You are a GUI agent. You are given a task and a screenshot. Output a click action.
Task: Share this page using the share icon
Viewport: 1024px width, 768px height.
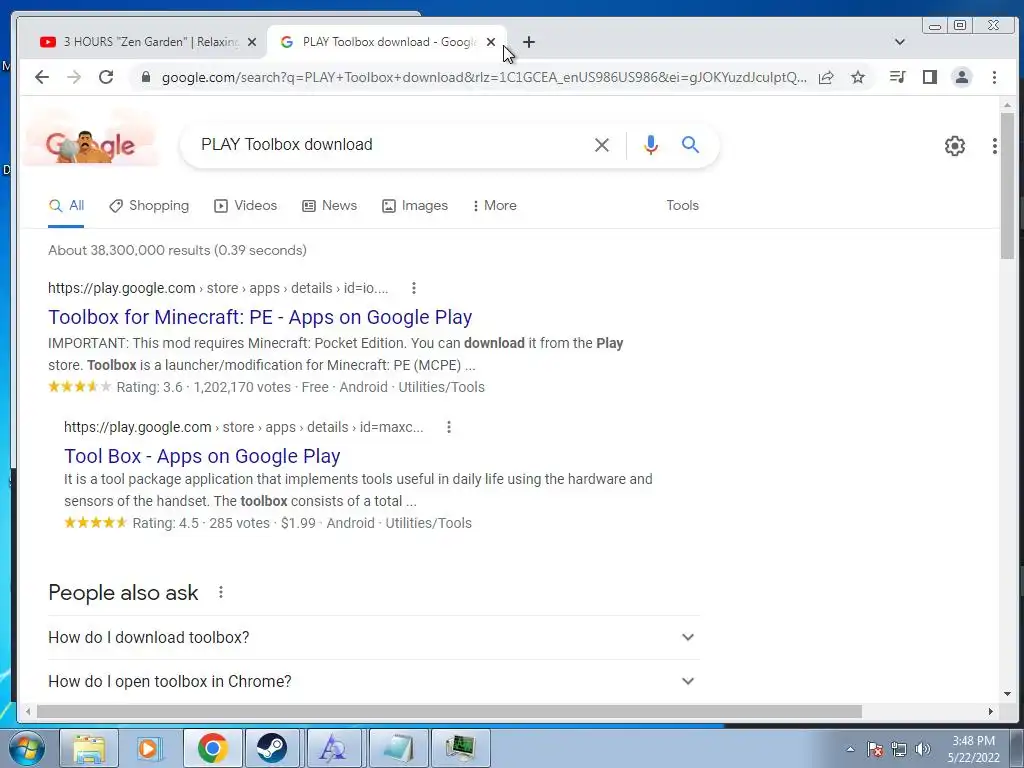826,77
